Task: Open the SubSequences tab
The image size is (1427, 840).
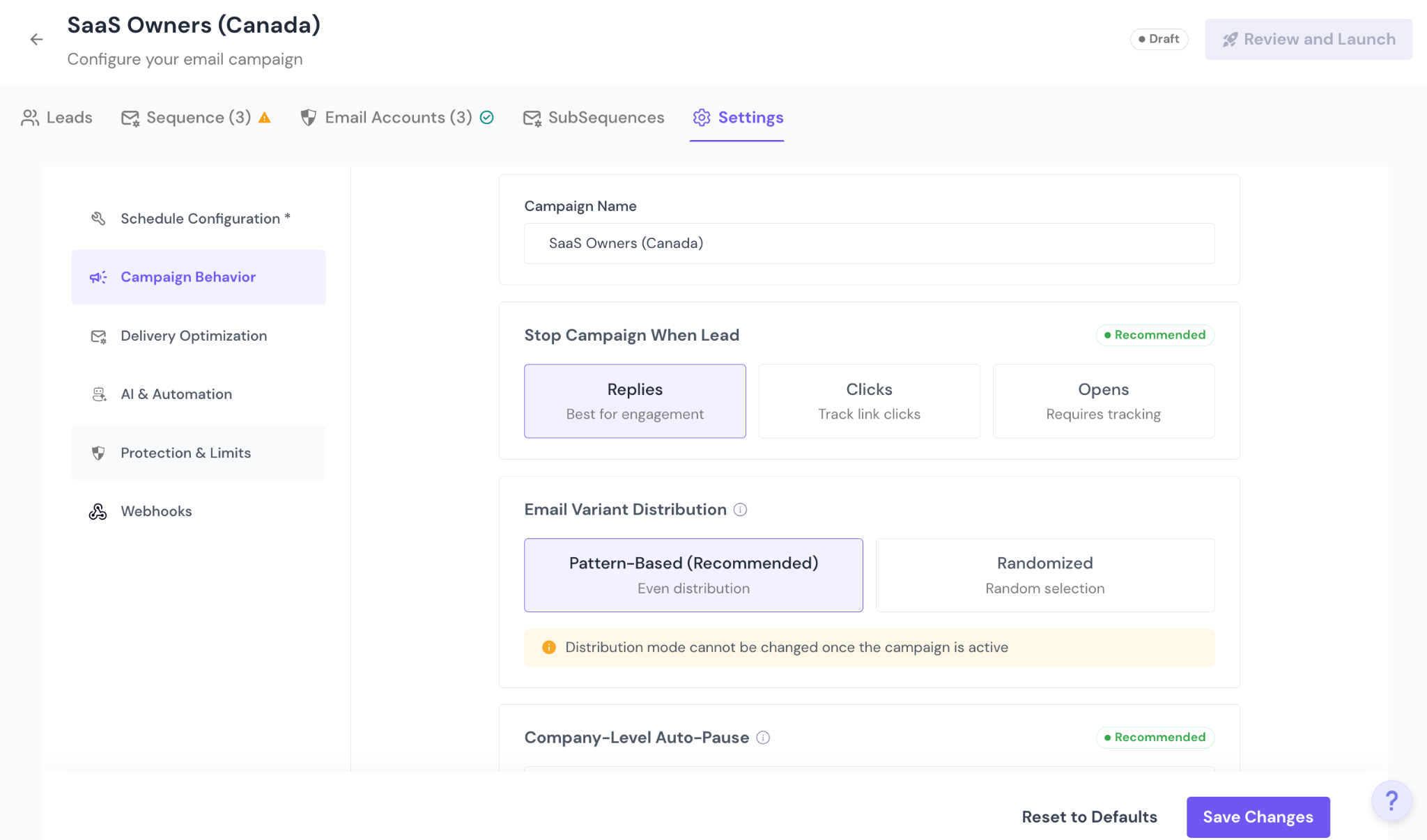Action: tap(594, 118)
